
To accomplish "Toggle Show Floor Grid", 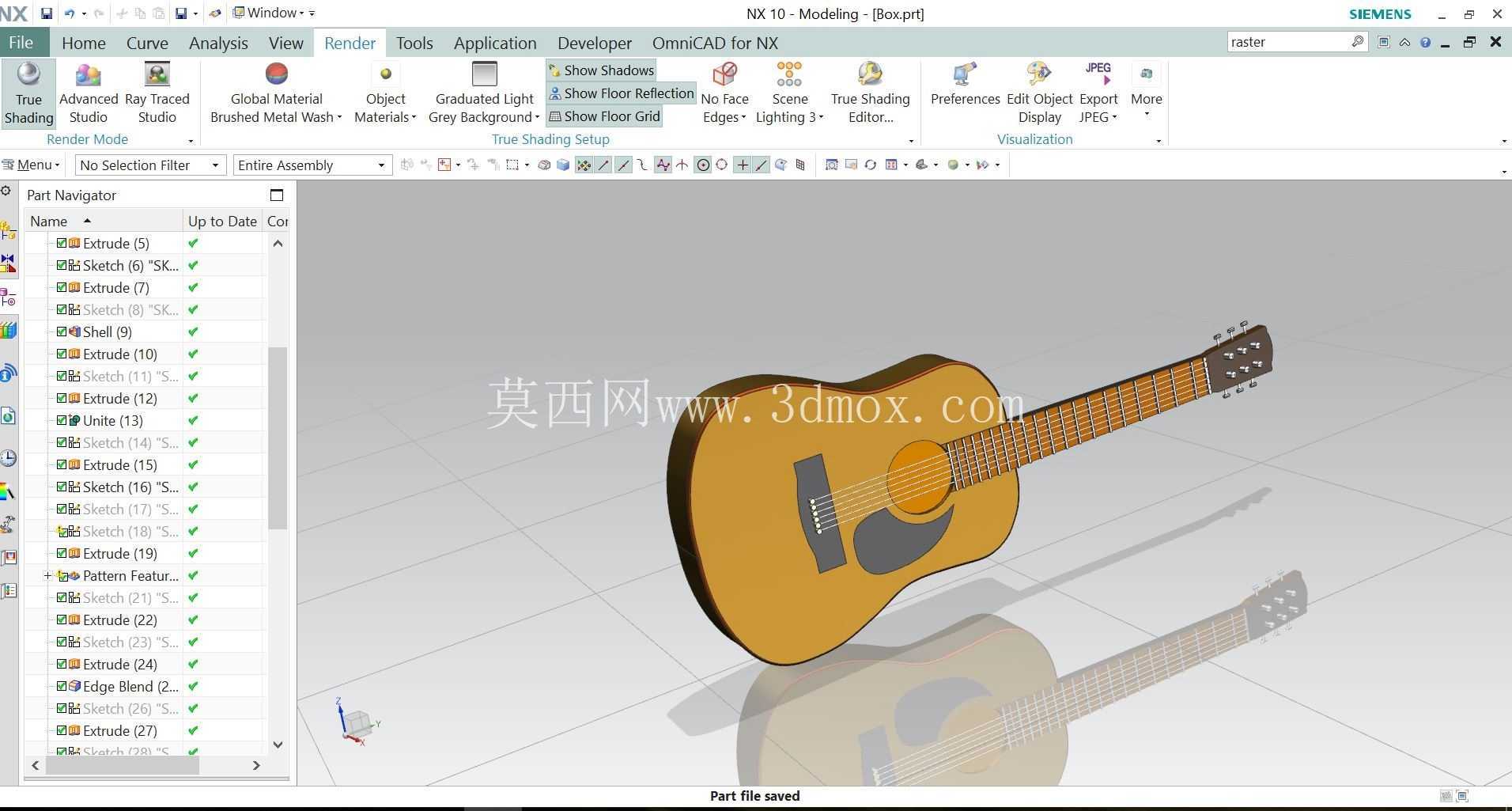I will 604,116.
